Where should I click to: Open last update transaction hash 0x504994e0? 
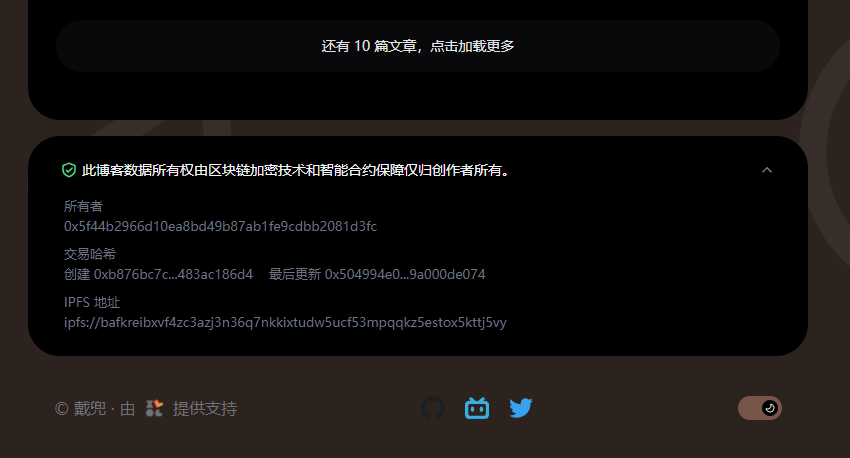point(405,274)
